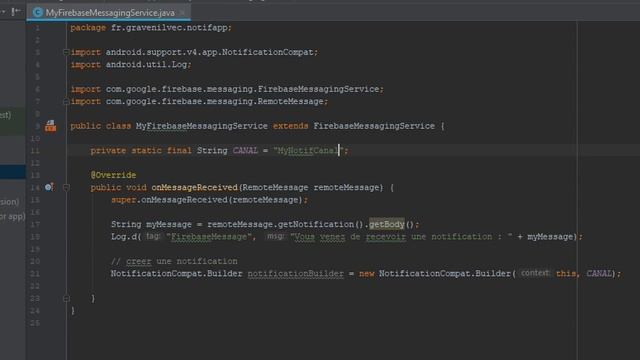Click the @Override annotation
640x360 pixels.
click(x=113, y=175)
